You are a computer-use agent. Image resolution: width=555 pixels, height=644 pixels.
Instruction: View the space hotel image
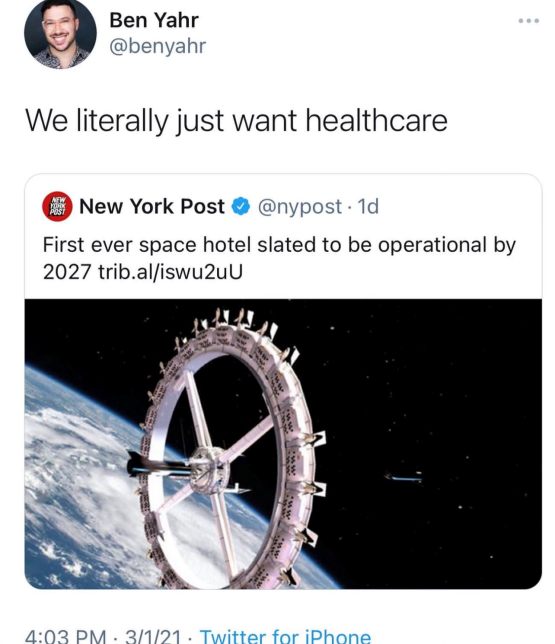(x=283, y=444)
